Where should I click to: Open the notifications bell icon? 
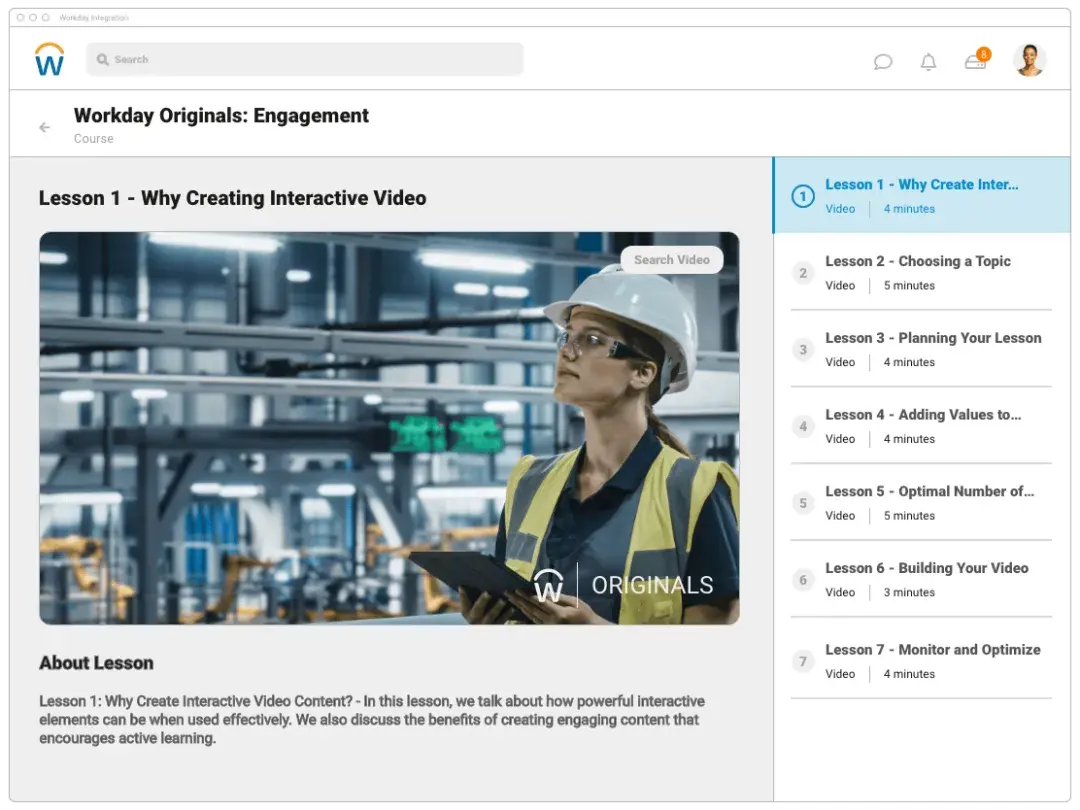click(x=928, y=62)
